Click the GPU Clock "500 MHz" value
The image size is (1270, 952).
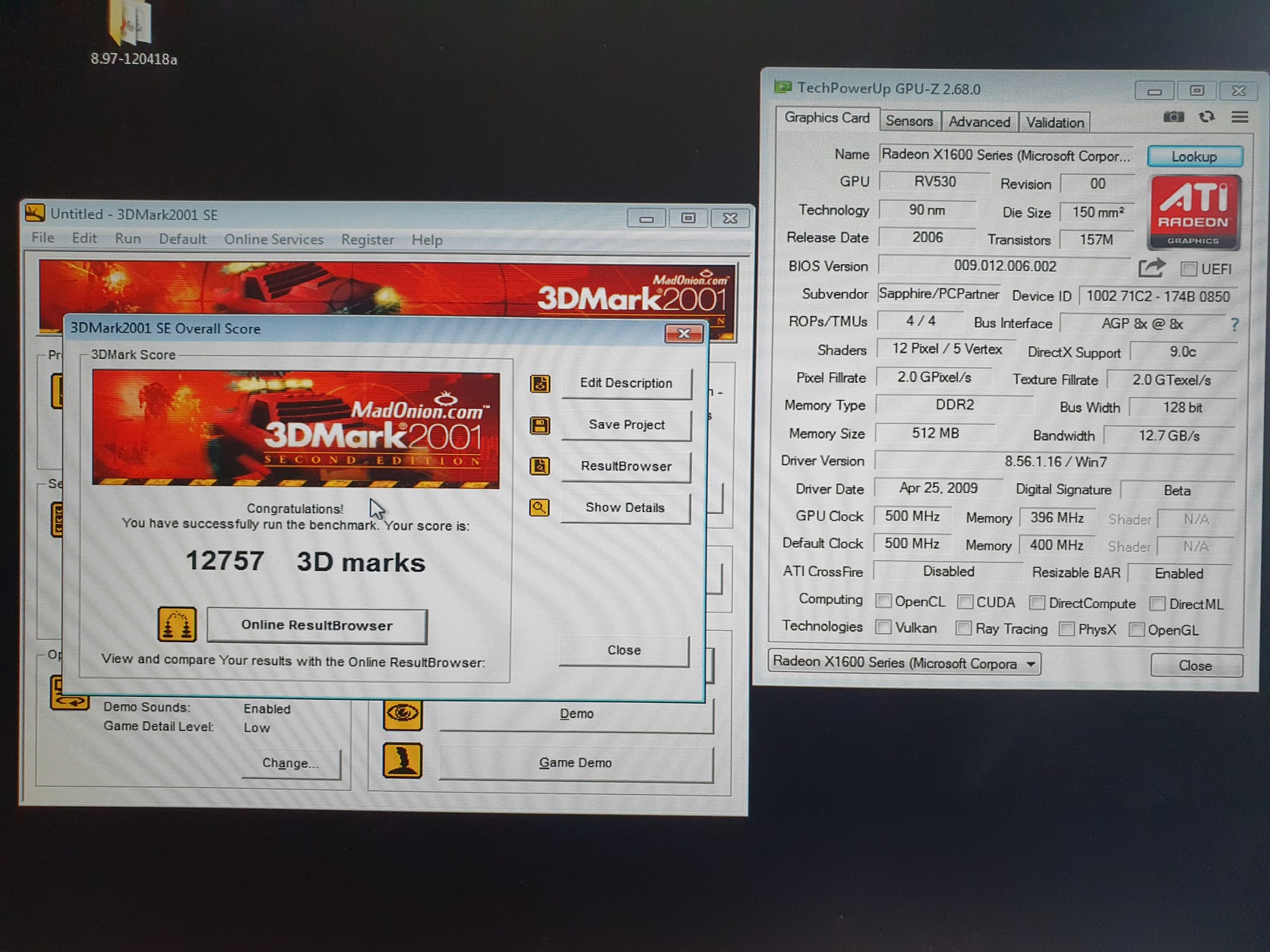point(912,516)
